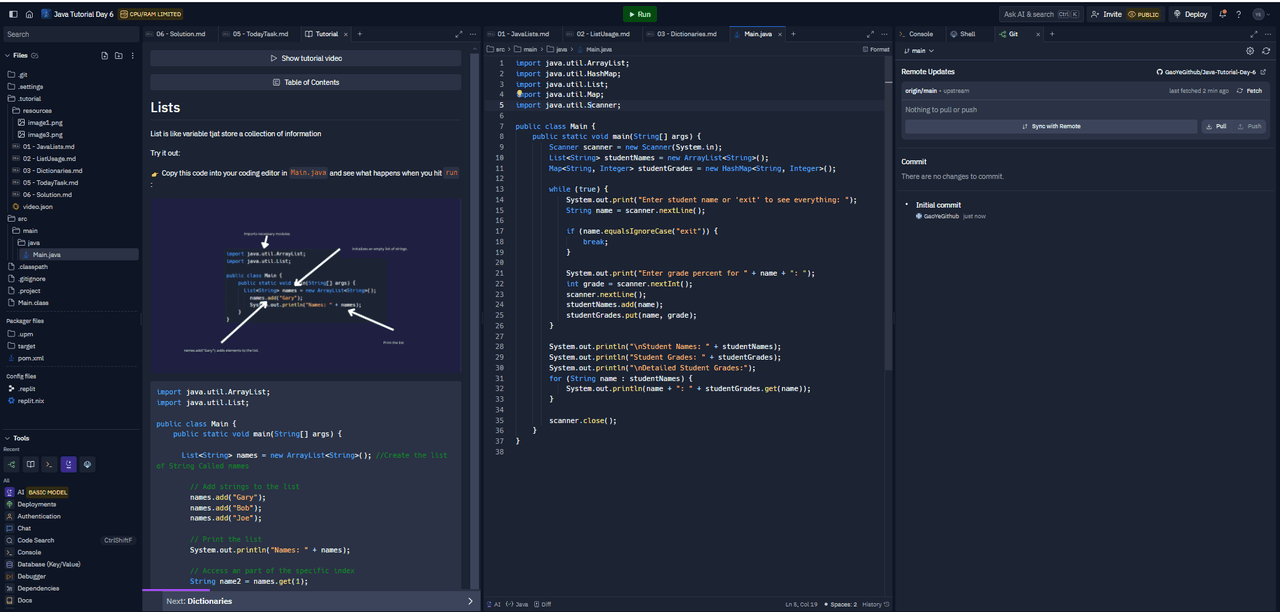Click the Git refresh icon
This screenshot has width=1280, height=612.
pos(1266,50)
